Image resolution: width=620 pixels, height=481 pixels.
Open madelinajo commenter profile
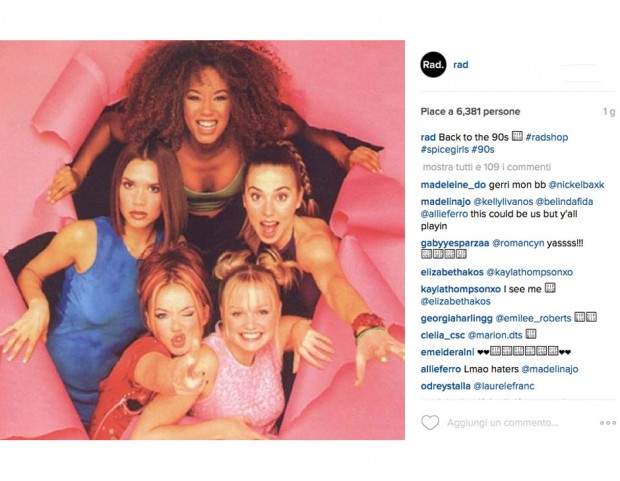446,202
